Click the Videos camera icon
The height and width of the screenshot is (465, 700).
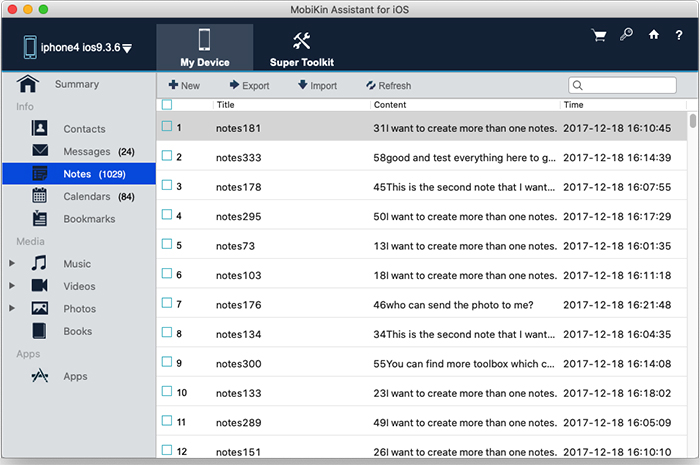(x=40, y=285)
